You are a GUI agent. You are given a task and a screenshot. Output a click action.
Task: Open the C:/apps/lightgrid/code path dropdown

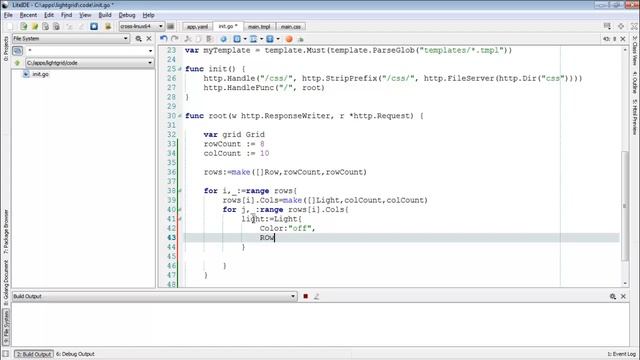point(90,63)
